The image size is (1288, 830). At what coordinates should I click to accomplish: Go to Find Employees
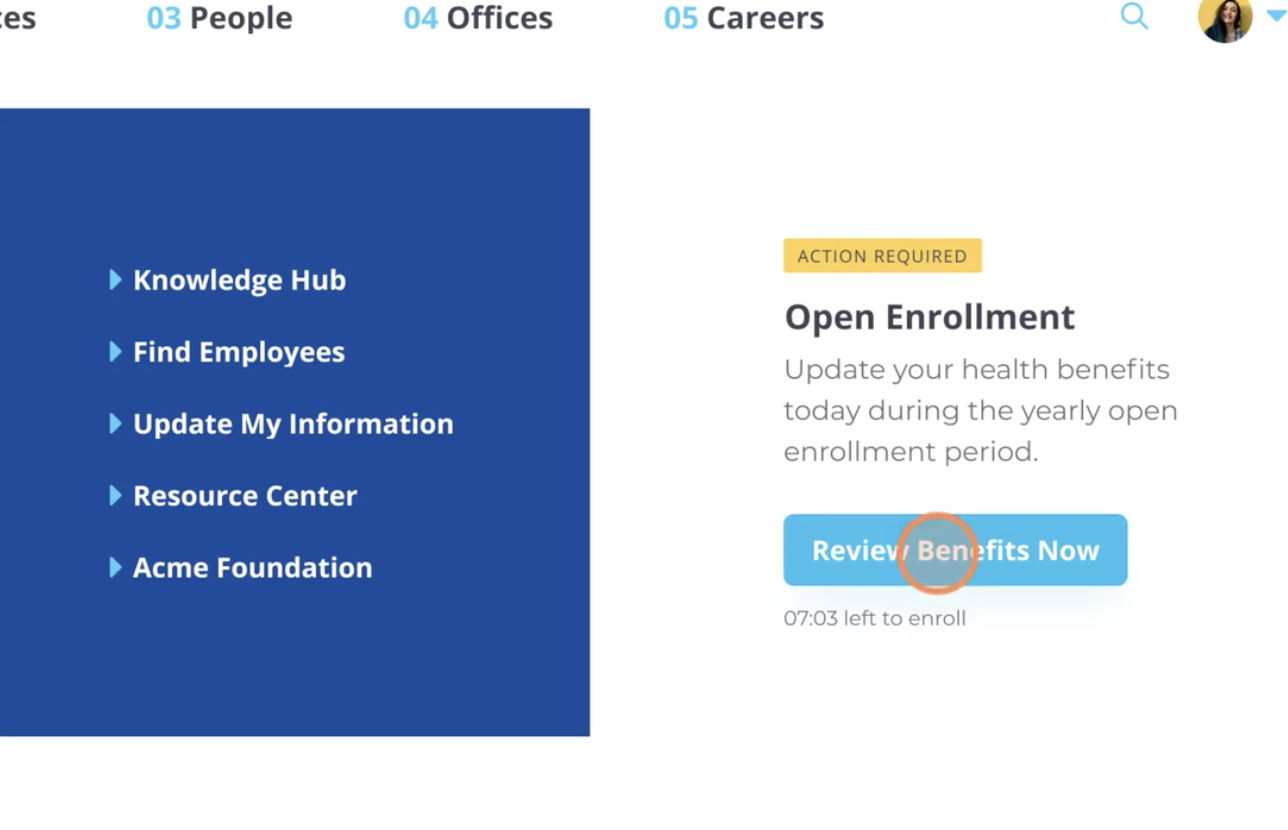pyautogui.click(x=238, y=352)
